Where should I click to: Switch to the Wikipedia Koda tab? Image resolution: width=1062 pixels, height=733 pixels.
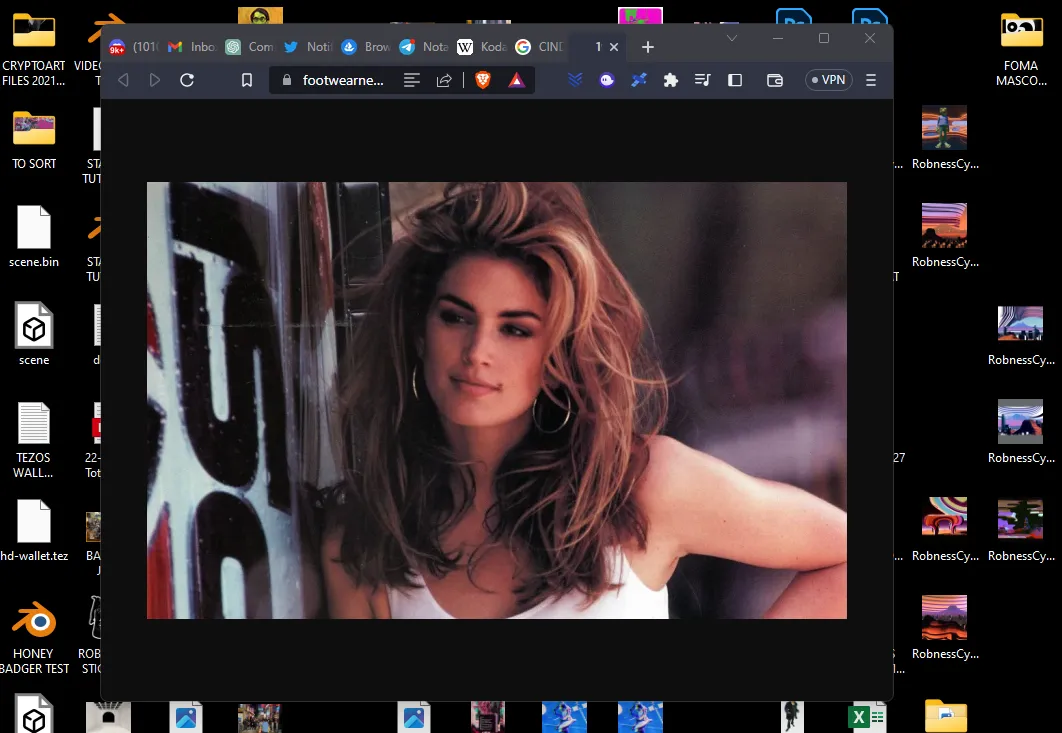[480, 47]
